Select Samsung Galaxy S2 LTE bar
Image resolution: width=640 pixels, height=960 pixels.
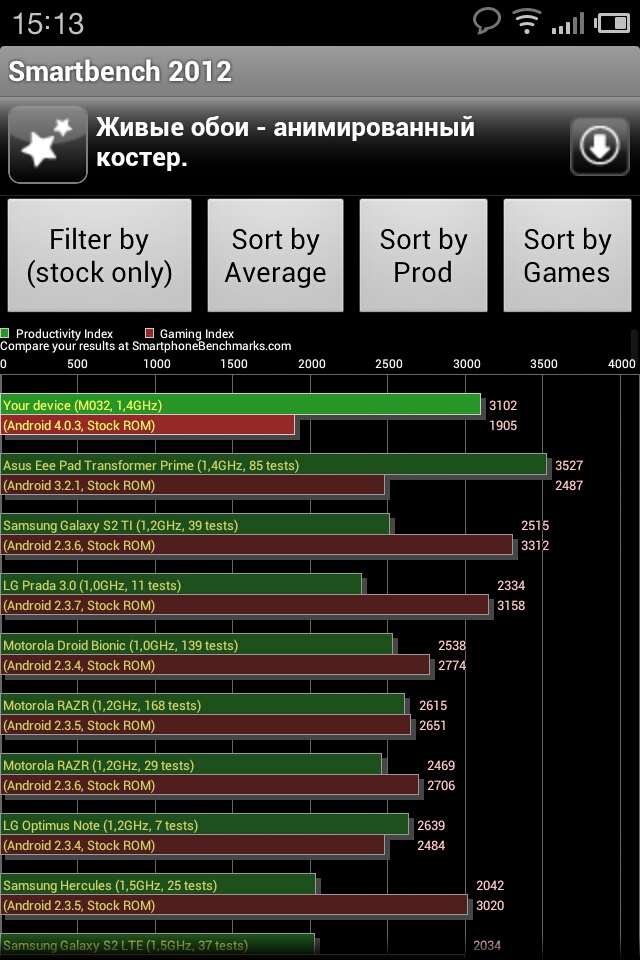tap(157, 945)
